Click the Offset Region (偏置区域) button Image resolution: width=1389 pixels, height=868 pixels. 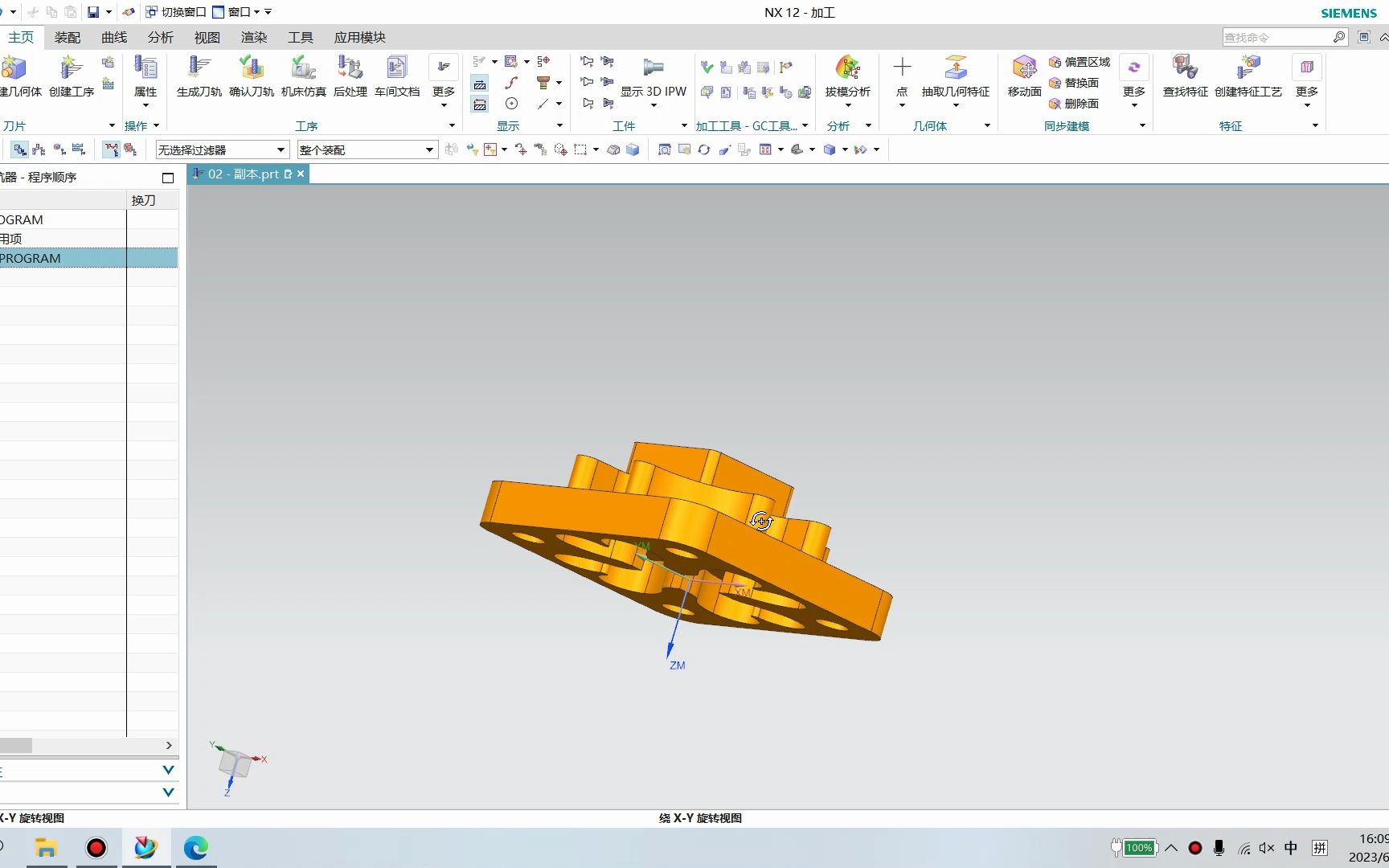pos(1080,62)
